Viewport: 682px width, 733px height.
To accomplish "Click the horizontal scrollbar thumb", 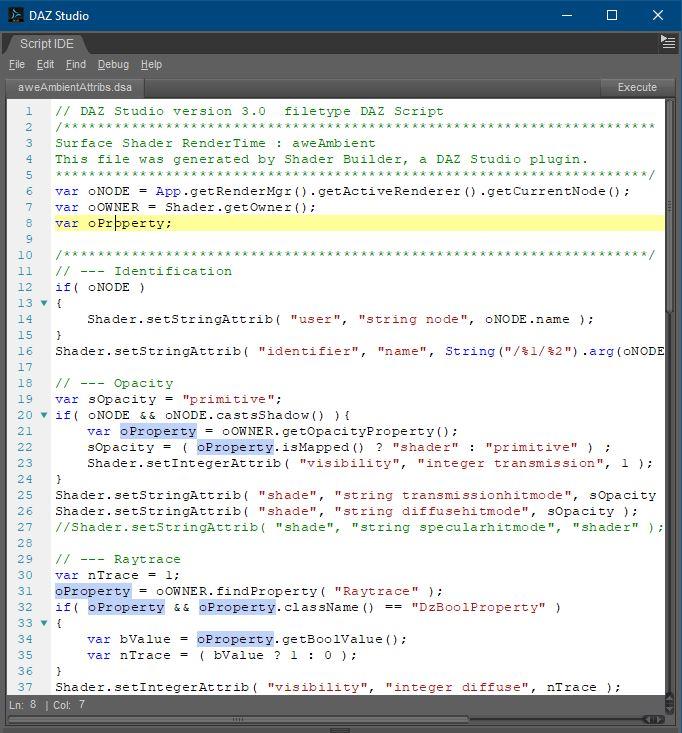I will (x=237, y=719).
